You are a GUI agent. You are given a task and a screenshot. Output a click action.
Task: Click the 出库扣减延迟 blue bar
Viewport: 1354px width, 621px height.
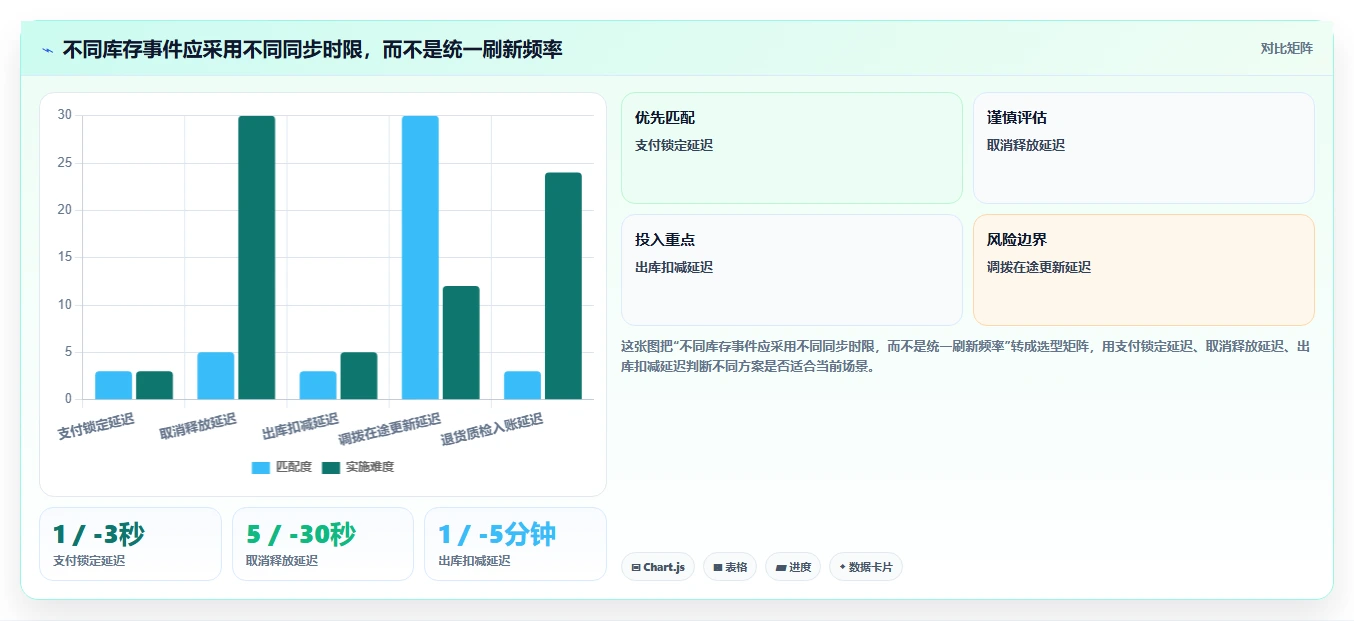pos(318,385)
